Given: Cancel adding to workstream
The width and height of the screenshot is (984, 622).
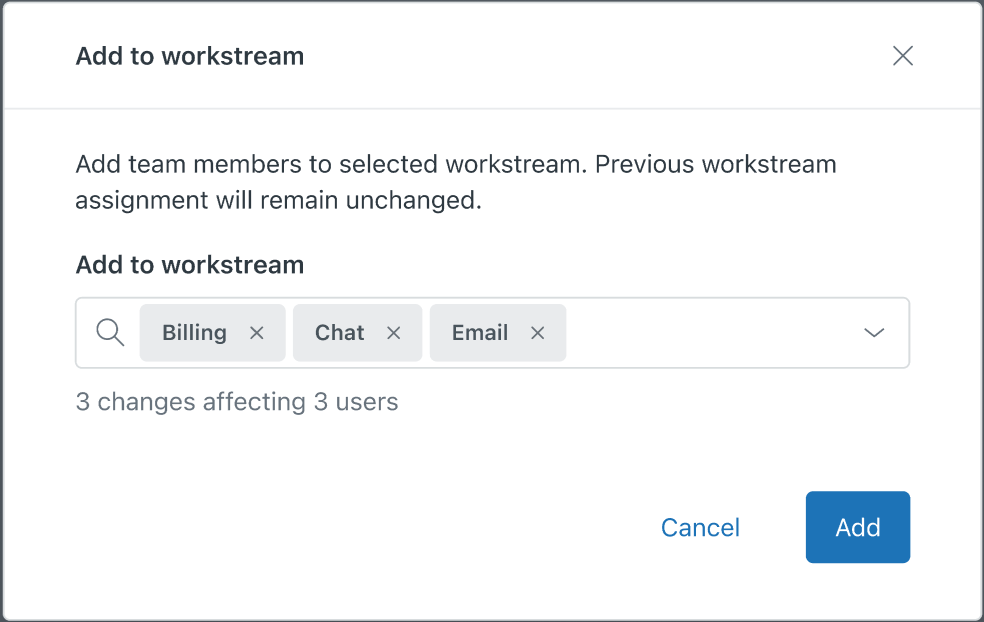Looking at the screenshot, I should (700, 527).
